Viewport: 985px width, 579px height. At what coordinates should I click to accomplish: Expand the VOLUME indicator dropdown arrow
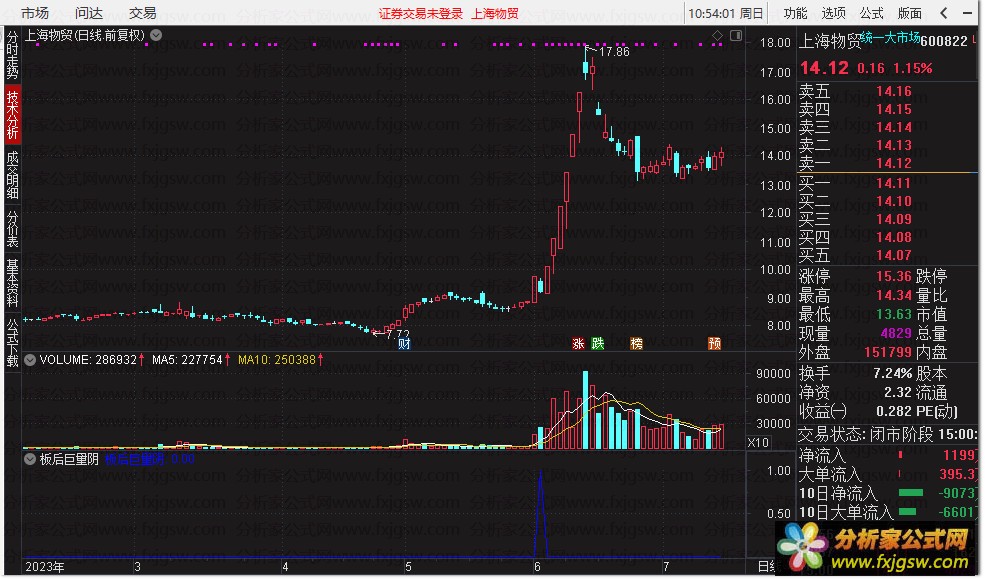[30, 360]
